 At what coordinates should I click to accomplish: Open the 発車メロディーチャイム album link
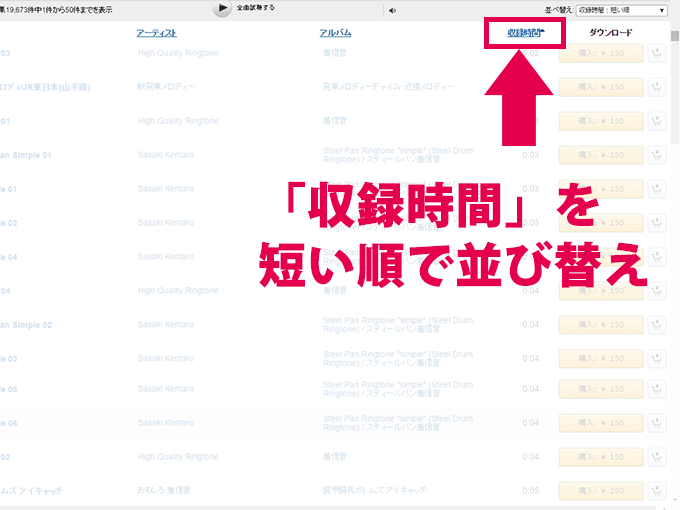pyautogui.click(x=387, y=87)
